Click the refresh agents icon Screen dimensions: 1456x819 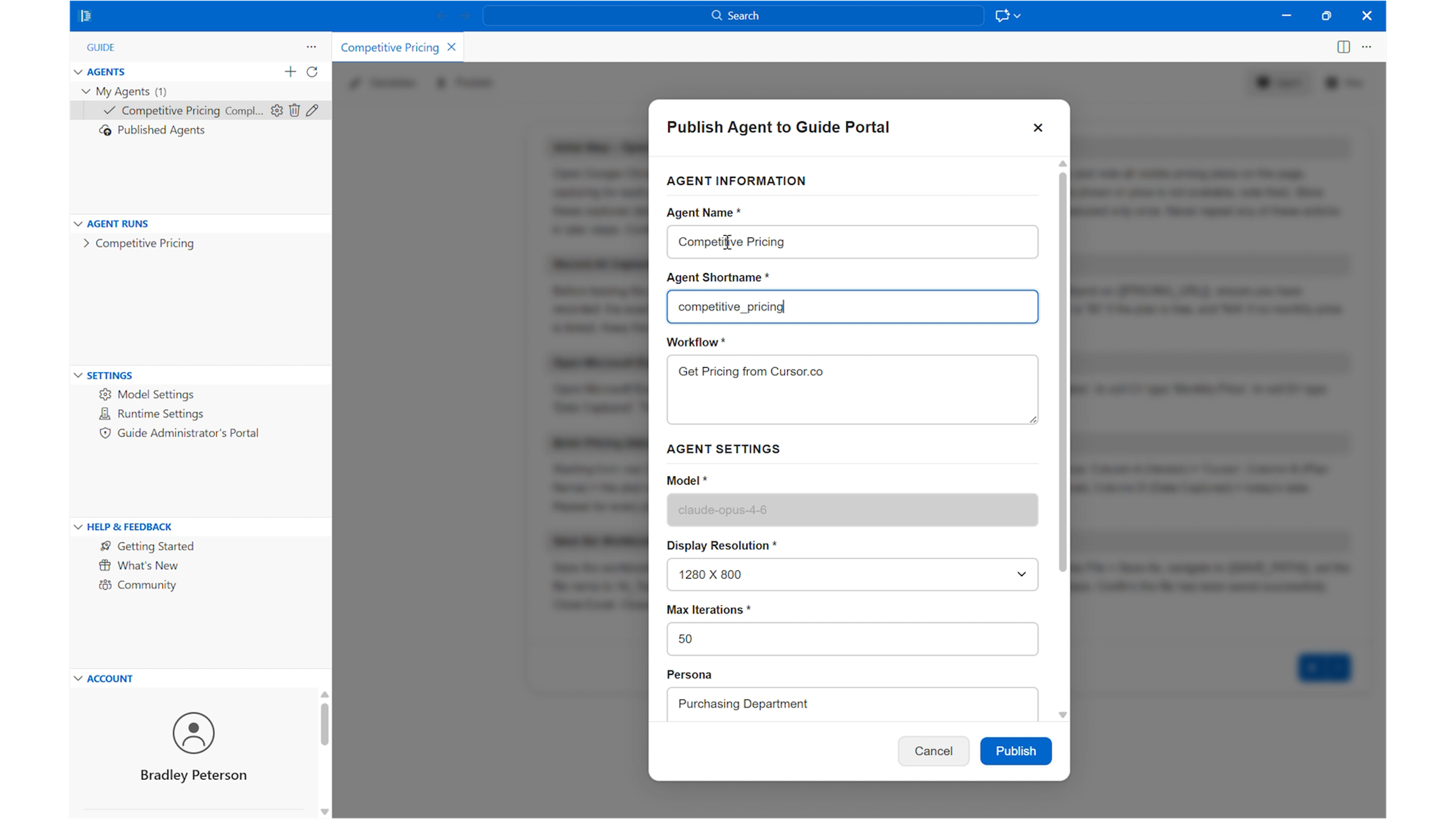312,72
